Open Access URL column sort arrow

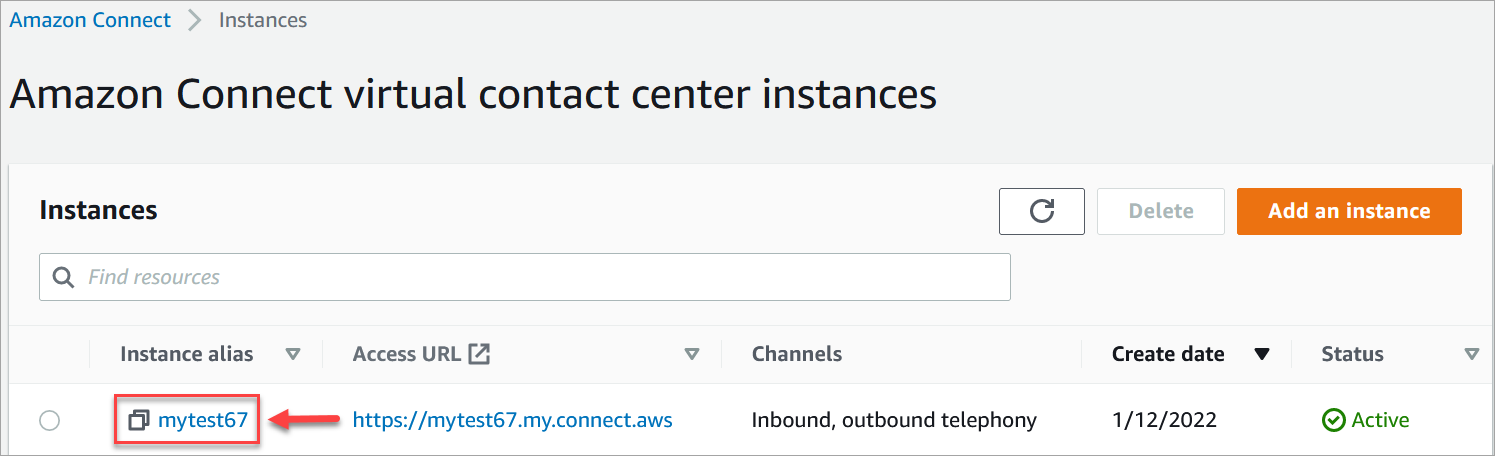pos(691,354)
